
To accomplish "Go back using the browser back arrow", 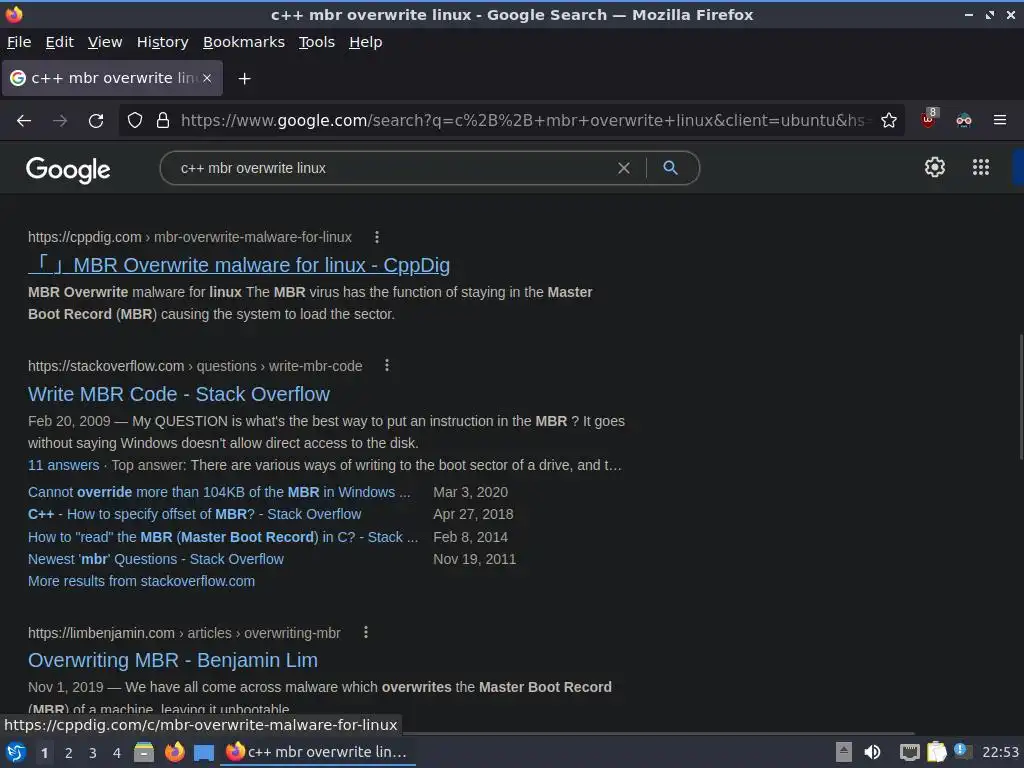I will coord(24,121).
